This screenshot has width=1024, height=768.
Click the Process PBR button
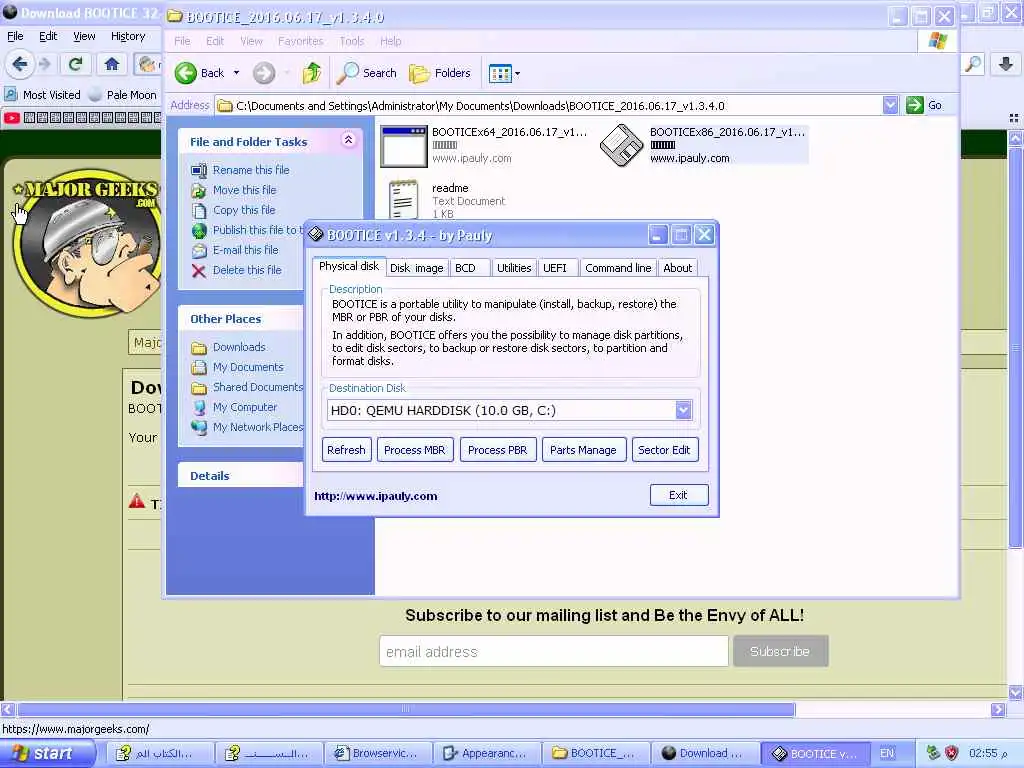coord(498,450)
